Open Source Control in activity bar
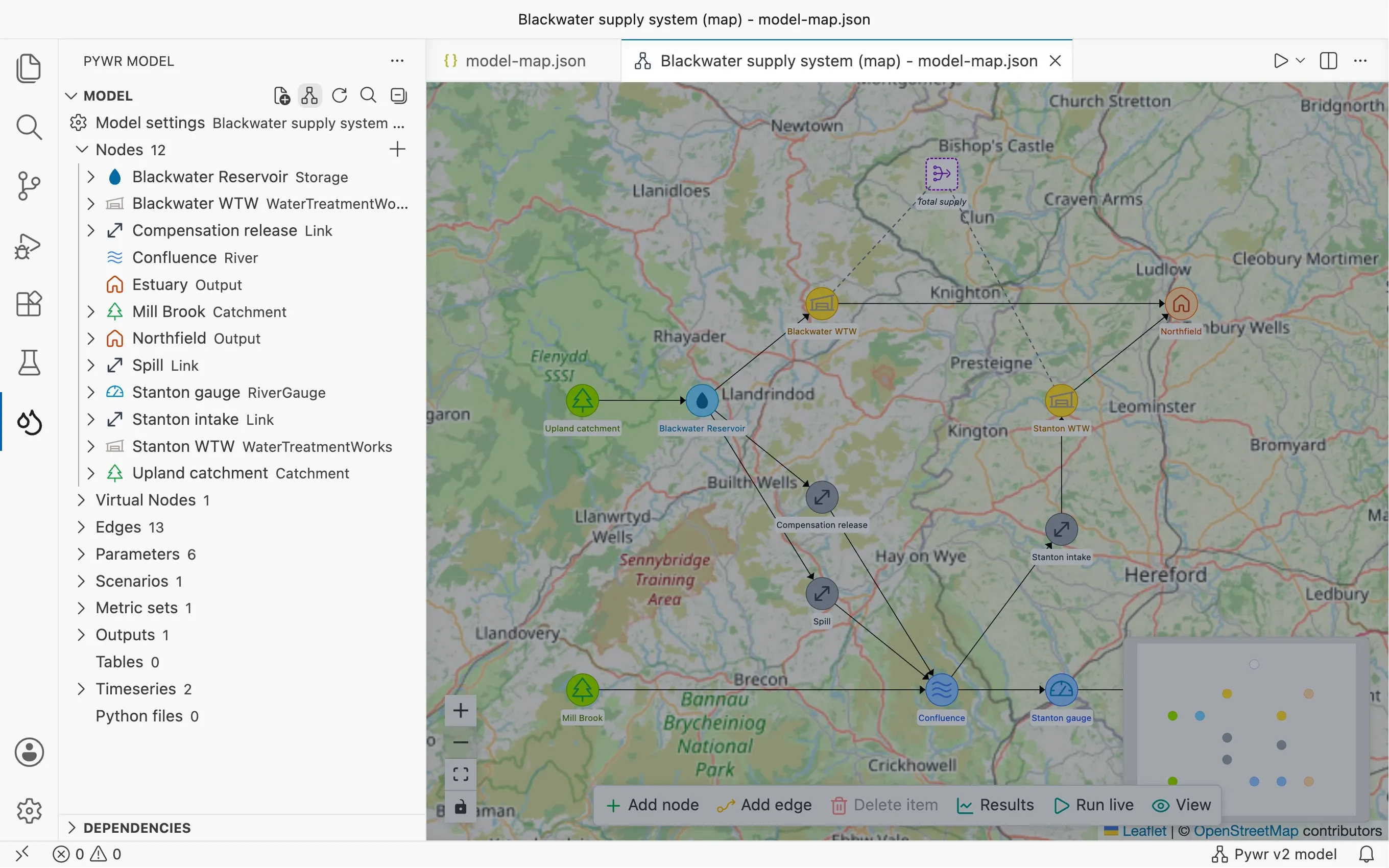 (29, 186)
